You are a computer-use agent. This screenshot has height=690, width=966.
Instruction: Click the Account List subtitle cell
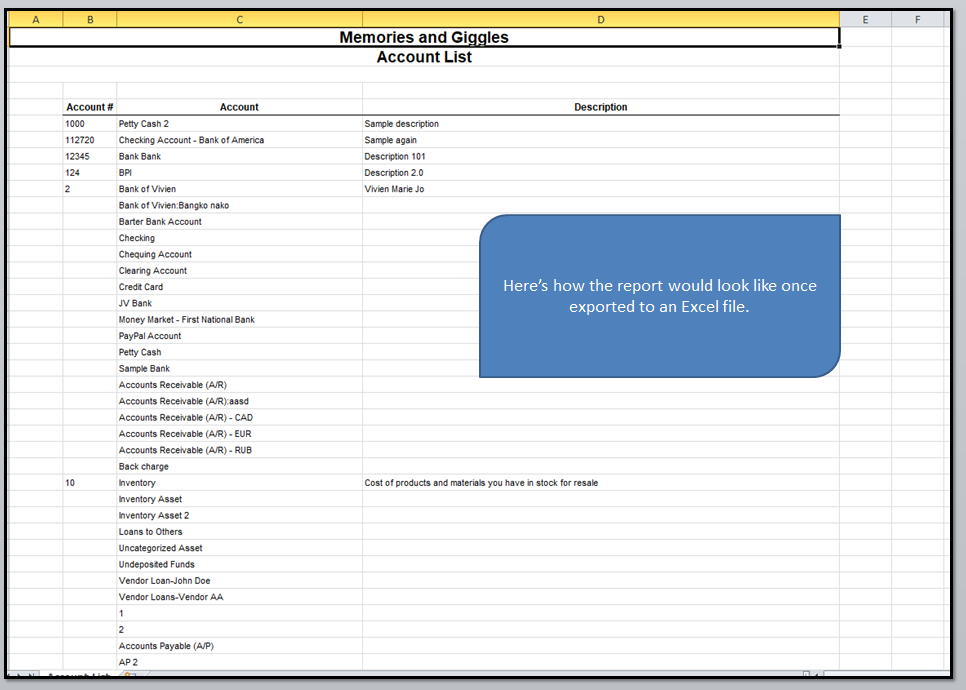coord(424,57)
